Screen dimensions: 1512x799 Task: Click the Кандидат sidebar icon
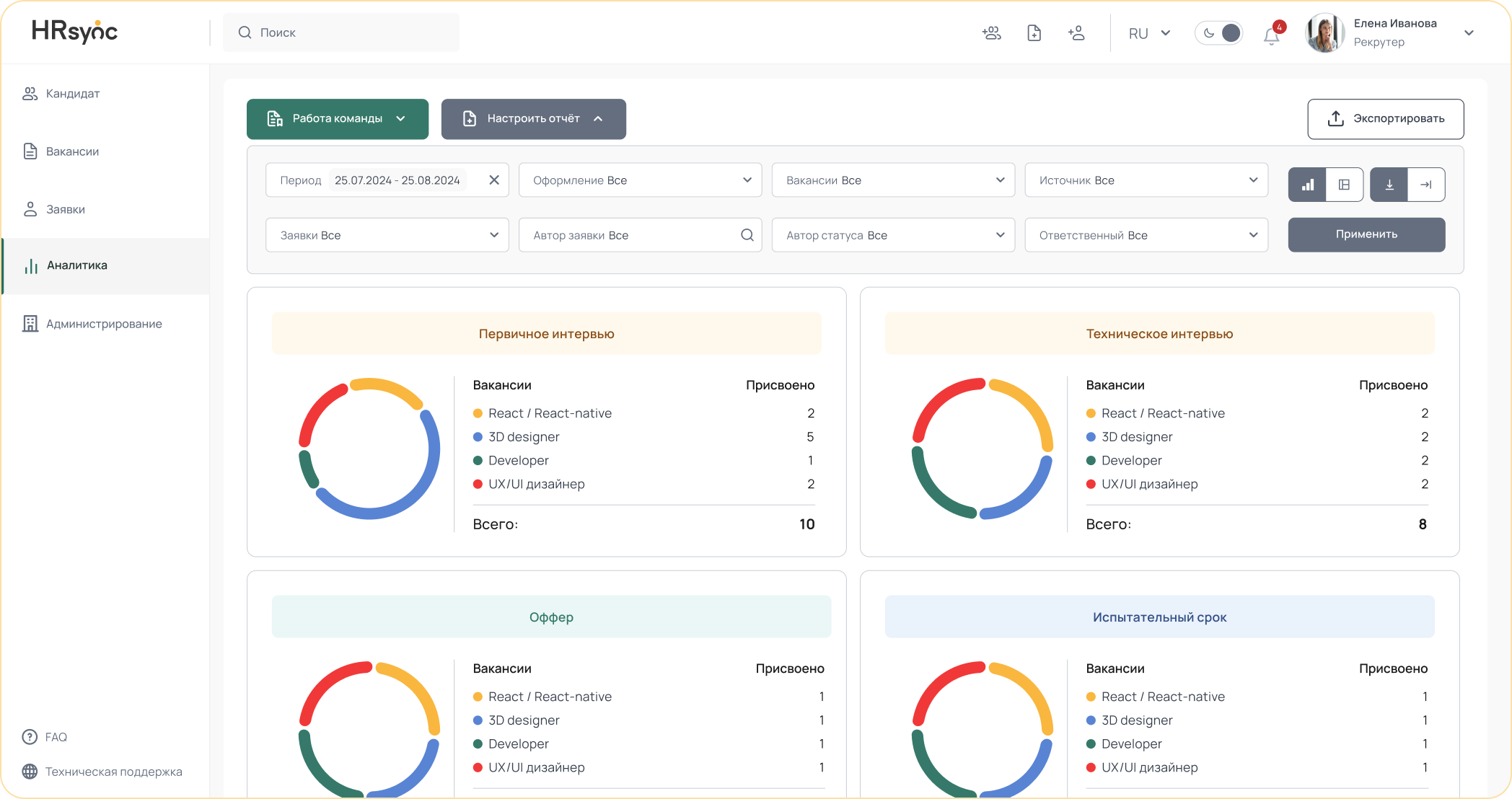pyautogui.click(x=30, y=94)
